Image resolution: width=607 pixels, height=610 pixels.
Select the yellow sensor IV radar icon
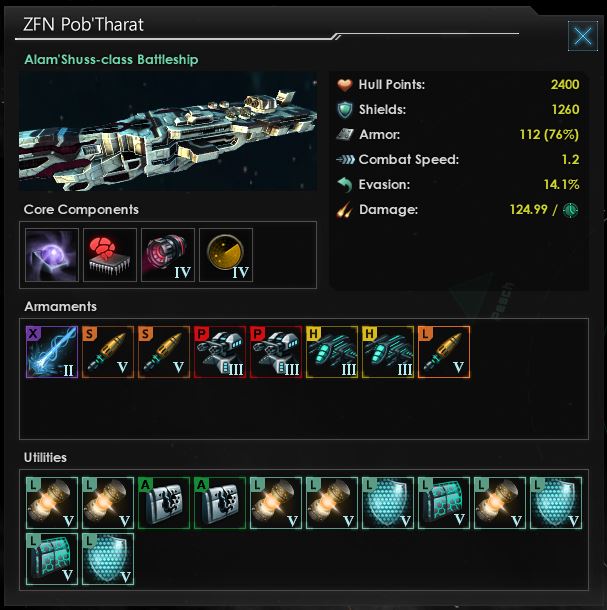[x=226, y=255]
